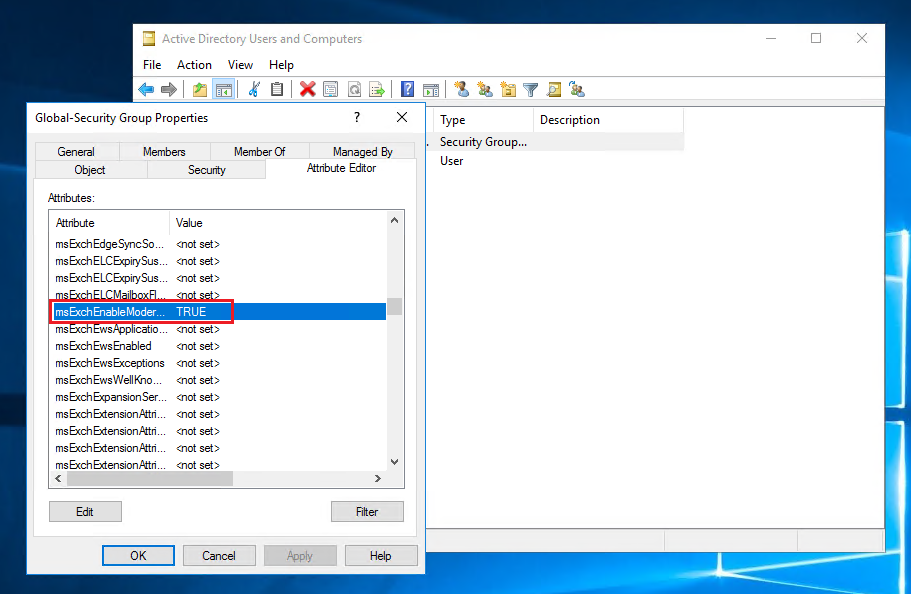The height and width of the screenshot is (594, 911).
Task: Switch to the Object tab
Action: tap(89, 170)
